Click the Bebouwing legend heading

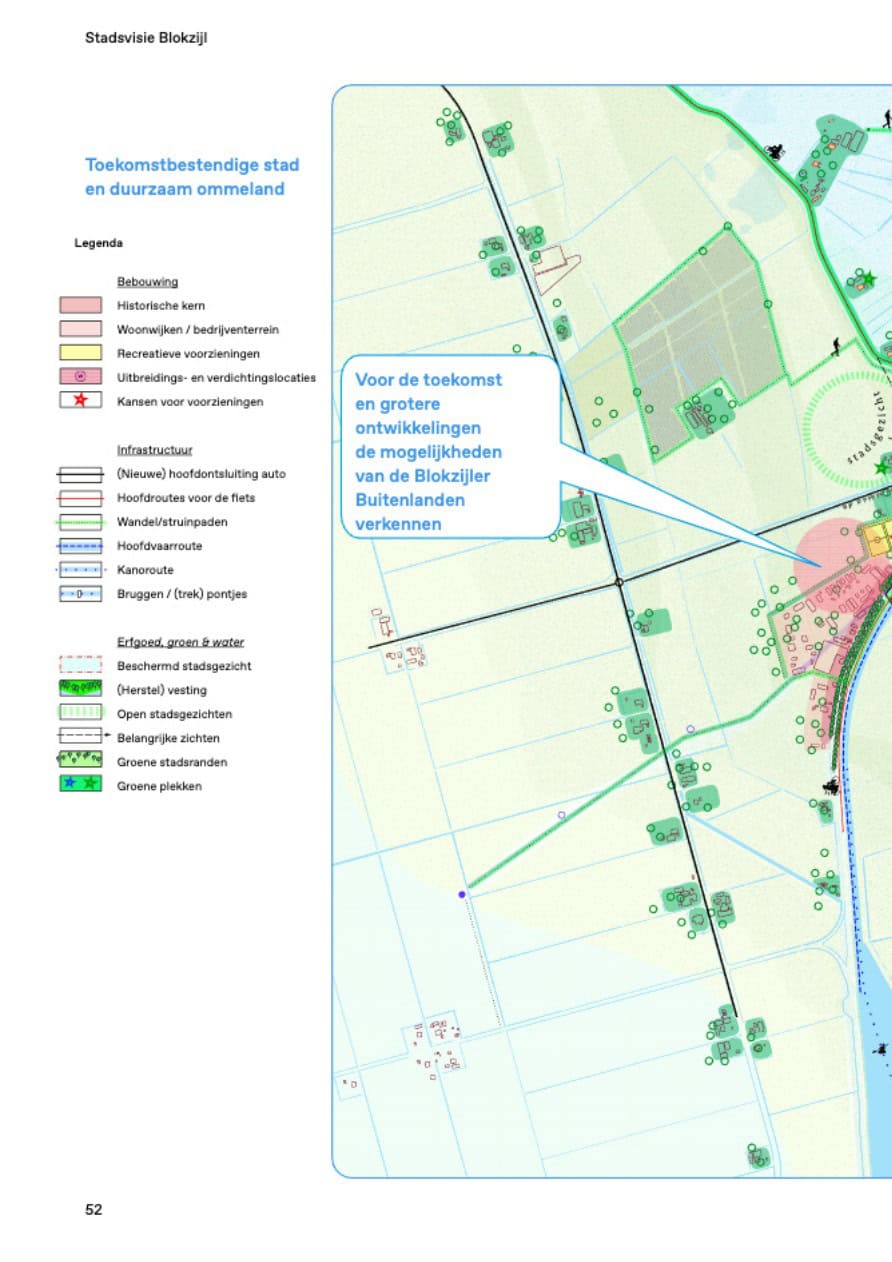pos(141,282)
